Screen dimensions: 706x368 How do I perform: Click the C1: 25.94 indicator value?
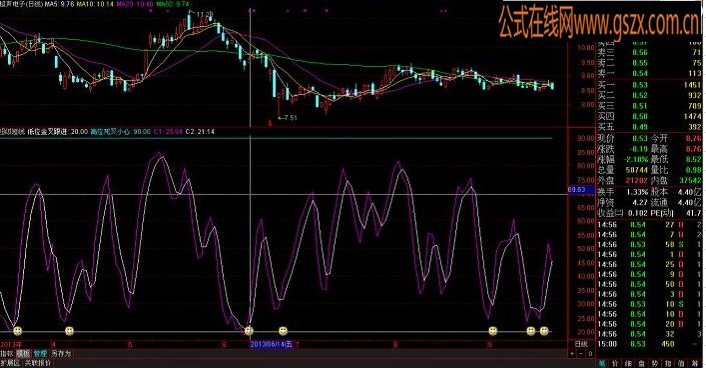coord(168,132)
